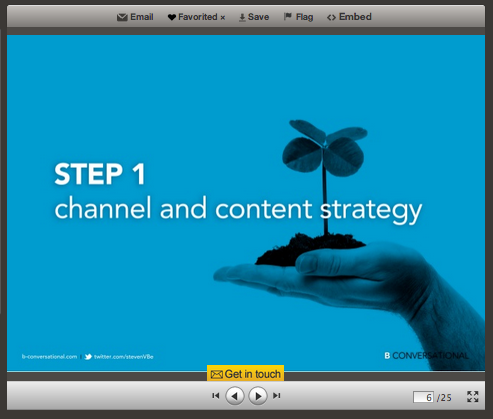Click the yellow Get in touch button
Screen dimensions: 493x419
245,374
